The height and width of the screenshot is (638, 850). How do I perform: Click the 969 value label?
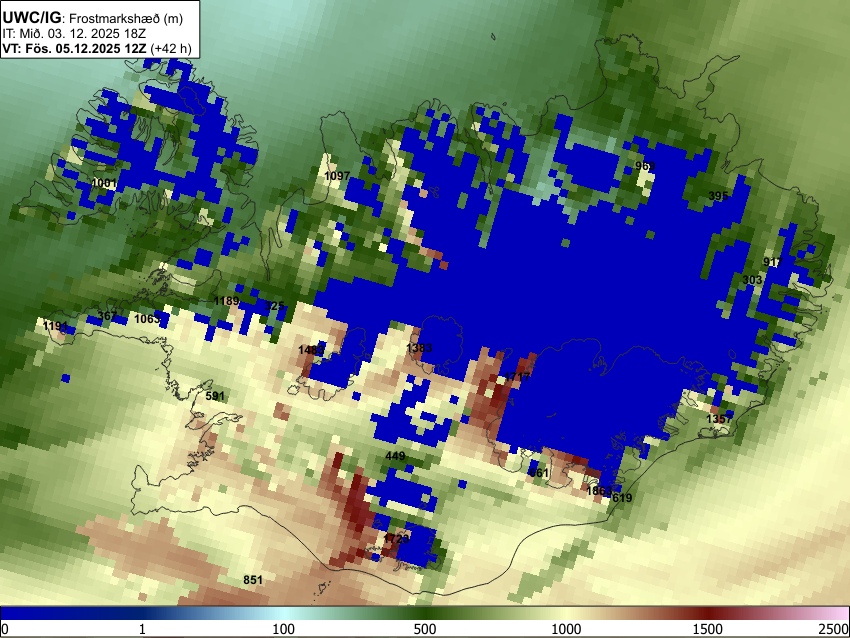(645, 166)
